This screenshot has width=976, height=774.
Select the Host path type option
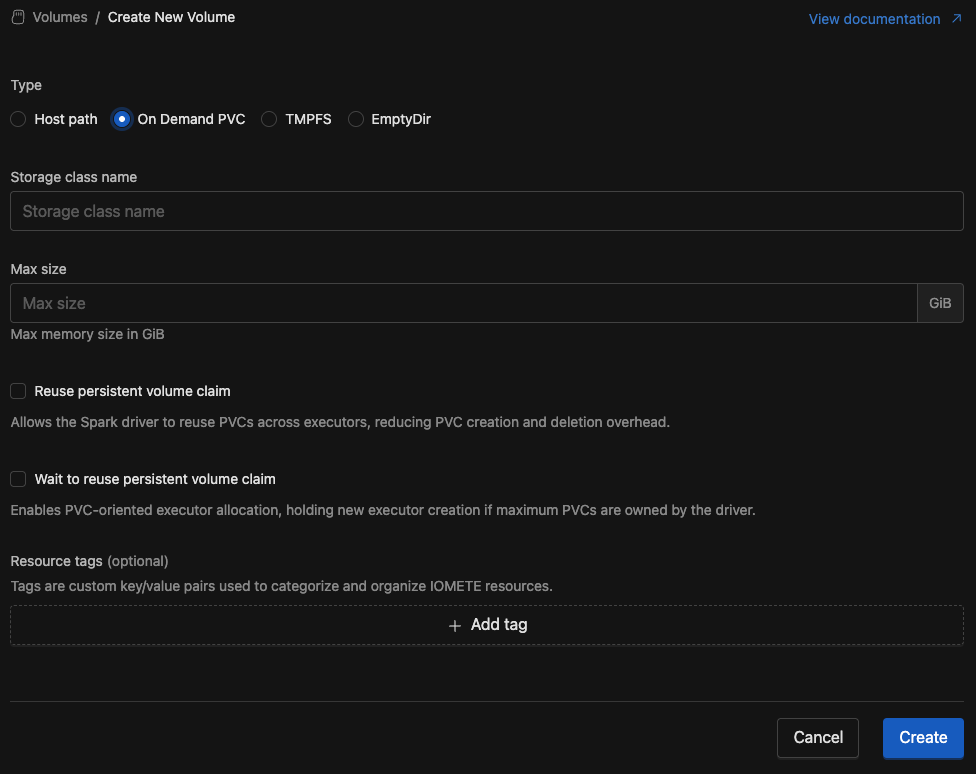coord(18,119)
